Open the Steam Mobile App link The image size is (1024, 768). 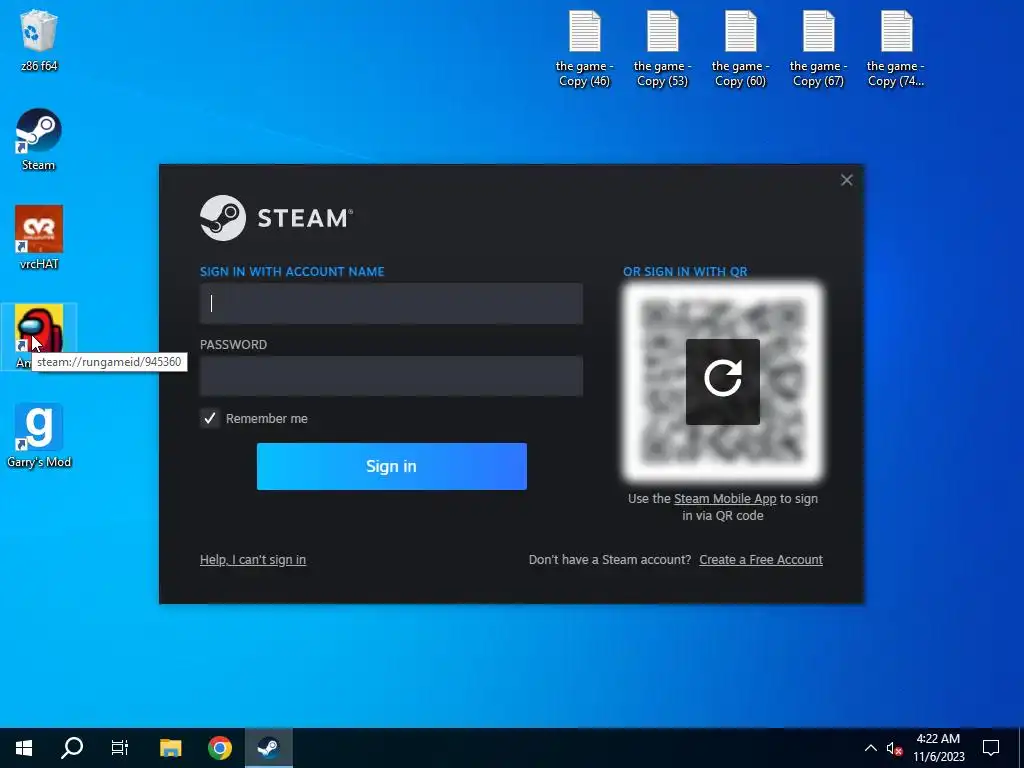pyautogui.click(x=725, y=499)
